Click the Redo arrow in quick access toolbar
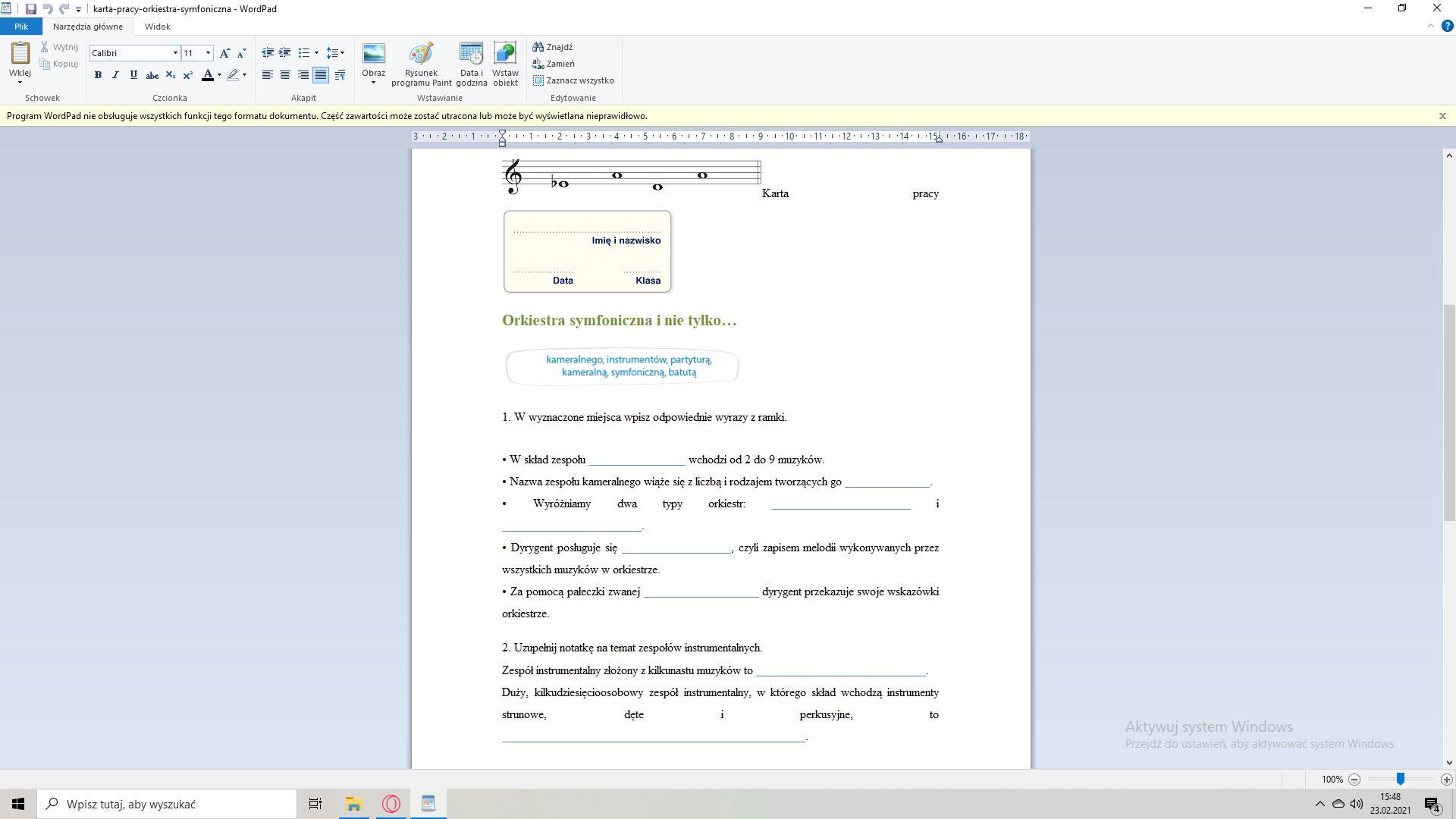This screenshot has height=819, width=1456. click(x=64, y=9)
